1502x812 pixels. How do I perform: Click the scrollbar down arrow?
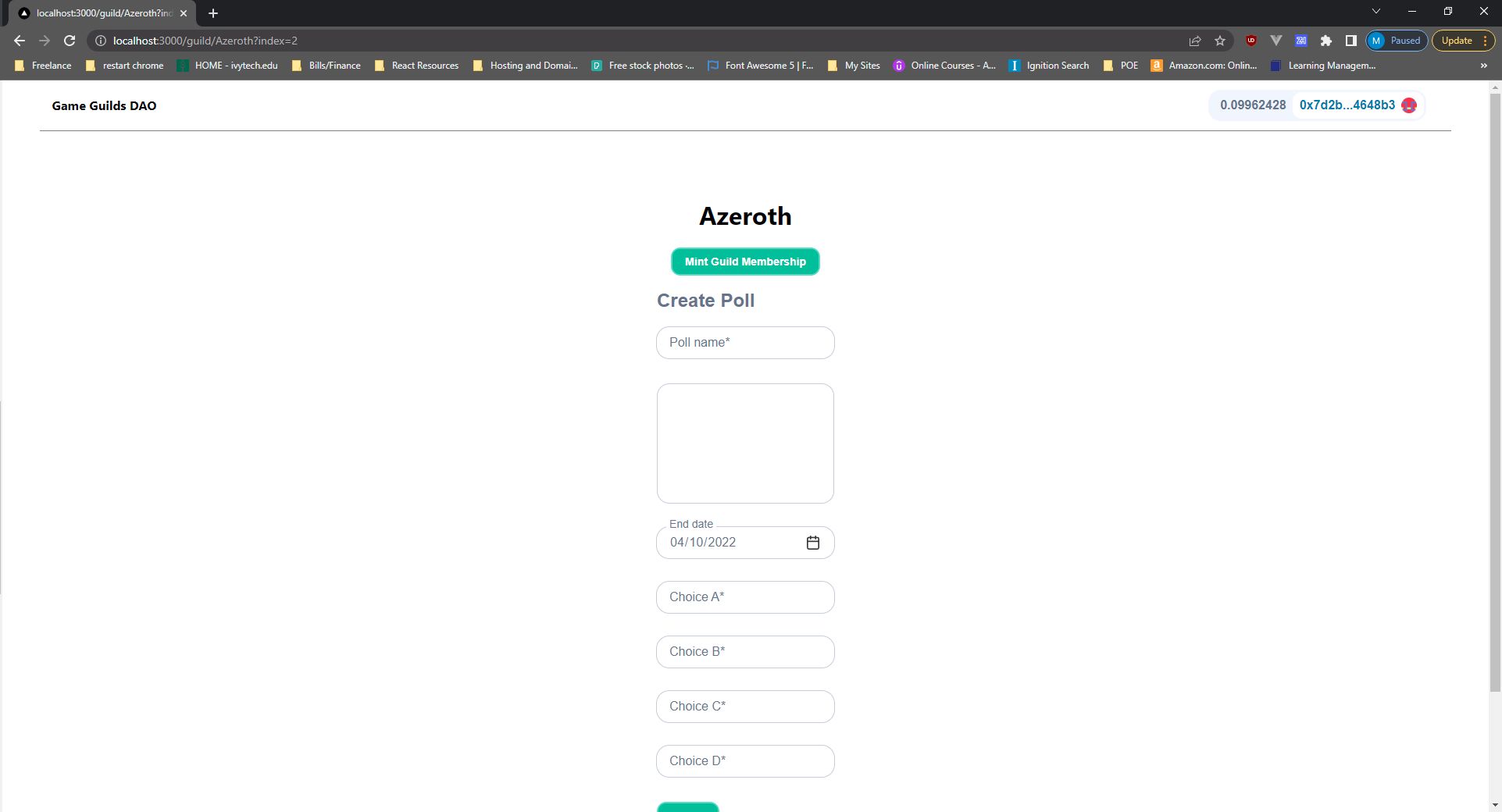coord(1495,805)
